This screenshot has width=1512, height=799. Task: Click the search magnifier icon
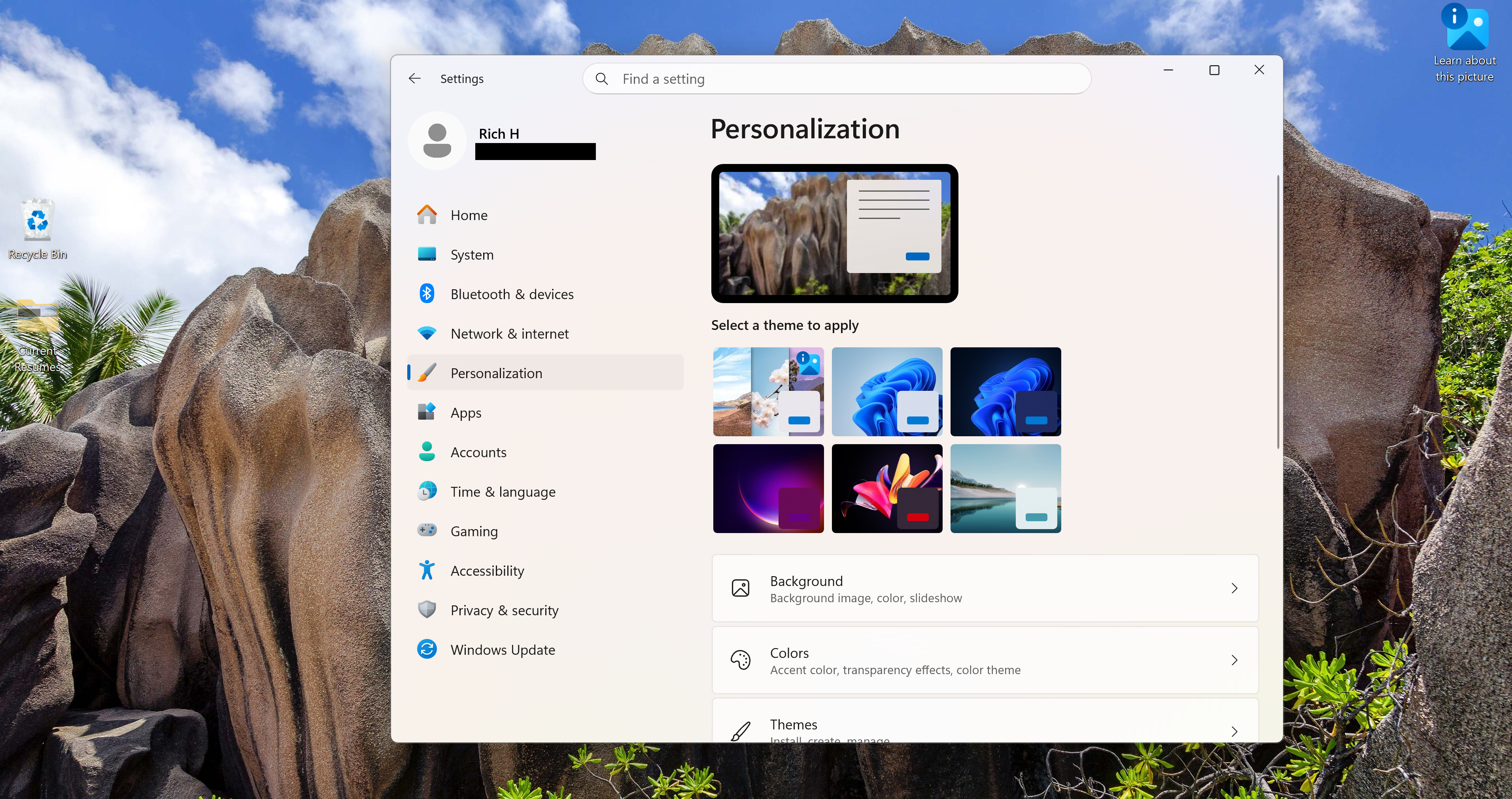(x=602, y=79)
